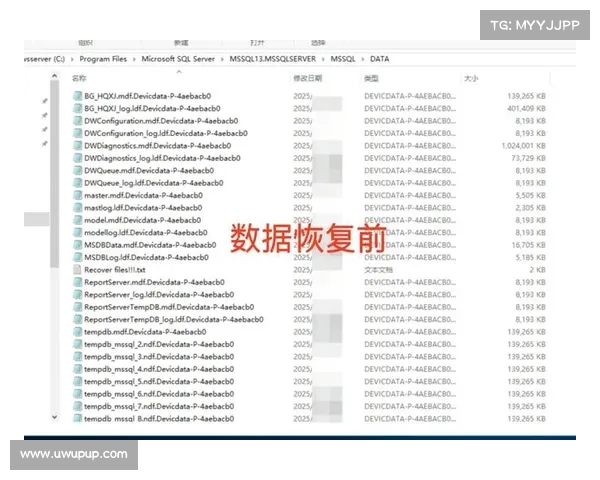Click icon of MSDBLog.ldf file
This screenshot has height=480, width=600.
(78, 257)
